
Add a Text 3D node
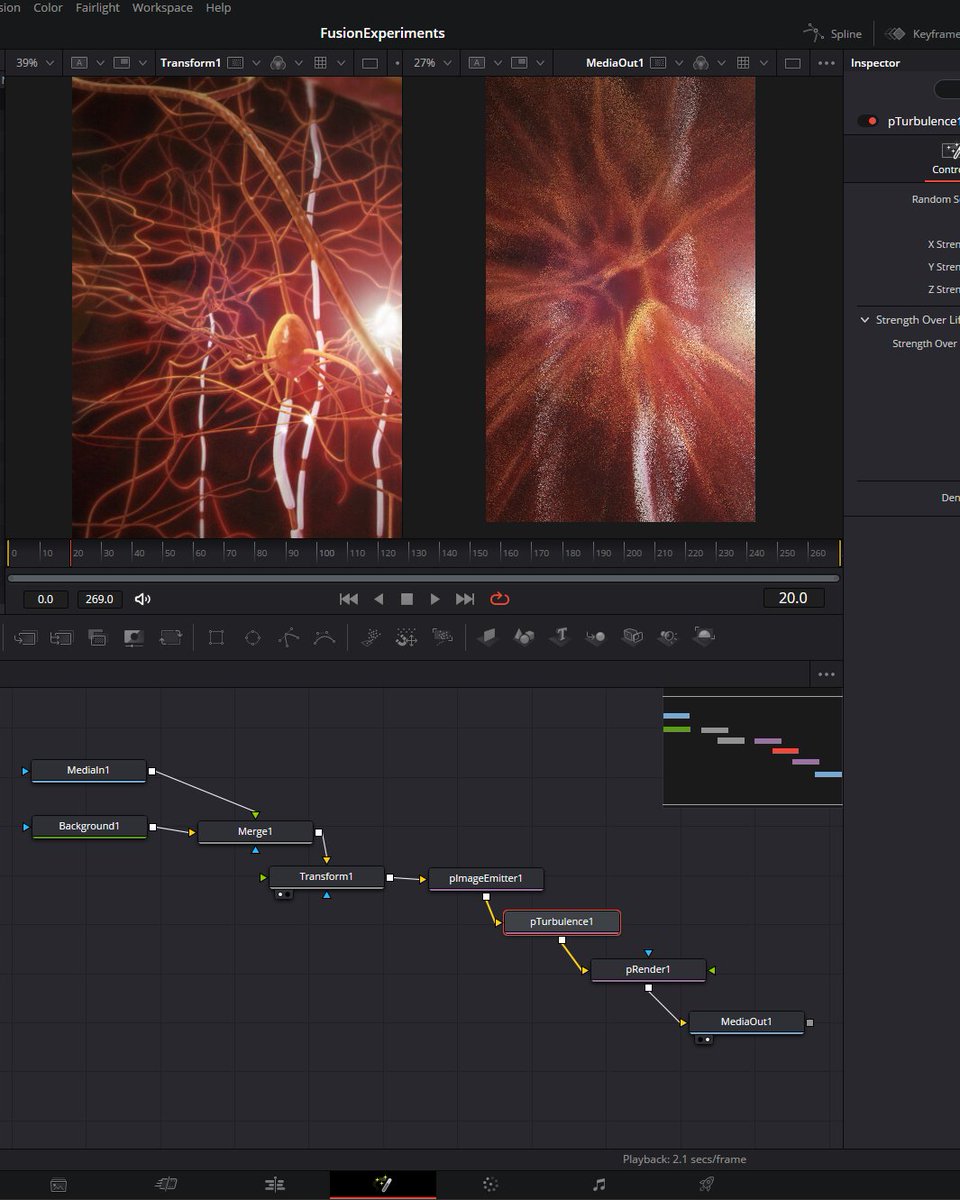[x=560, y=637]
